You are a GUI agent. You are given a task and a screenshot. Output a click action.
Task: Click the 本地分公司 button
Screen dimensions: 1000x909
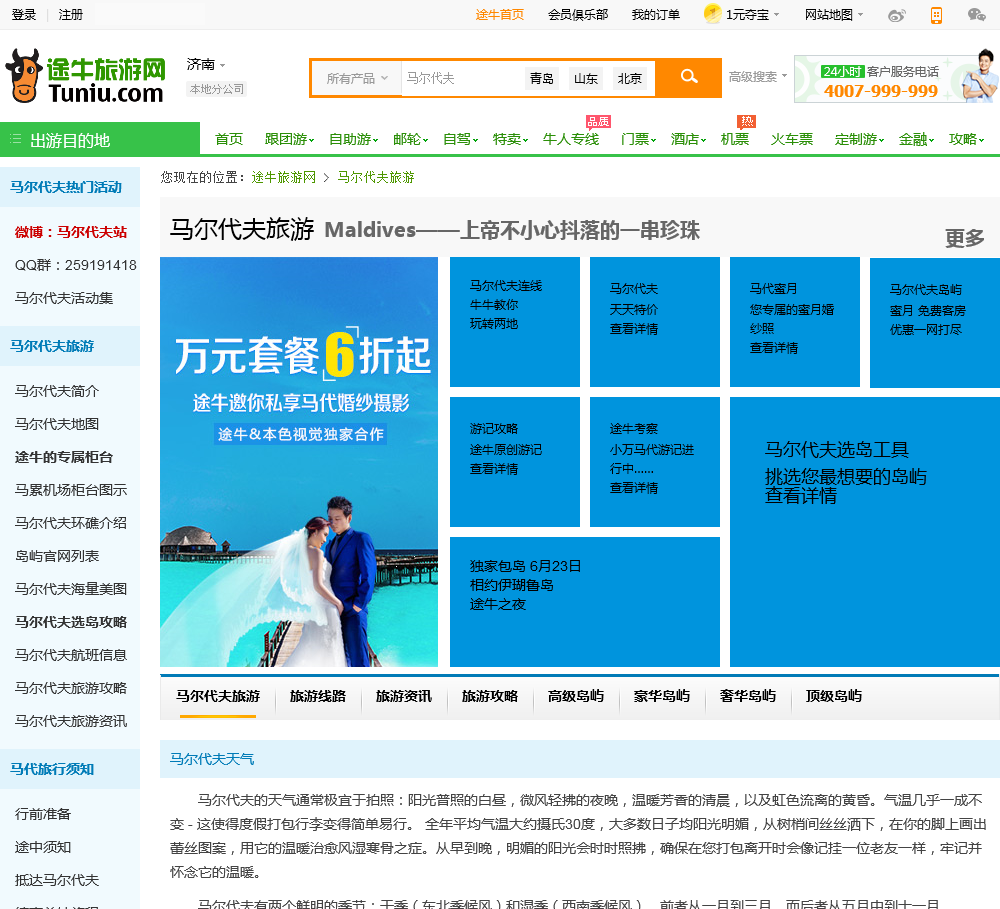[217, 89]
